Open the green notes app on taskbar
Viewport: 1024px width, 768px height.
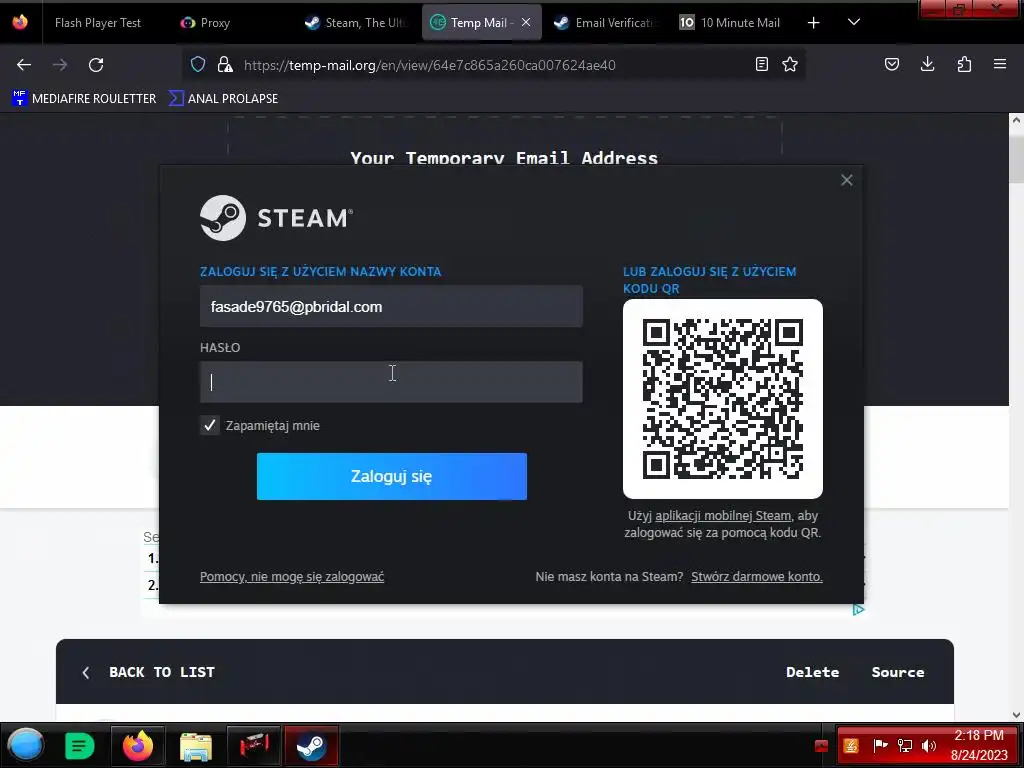(x=80, y=746)
